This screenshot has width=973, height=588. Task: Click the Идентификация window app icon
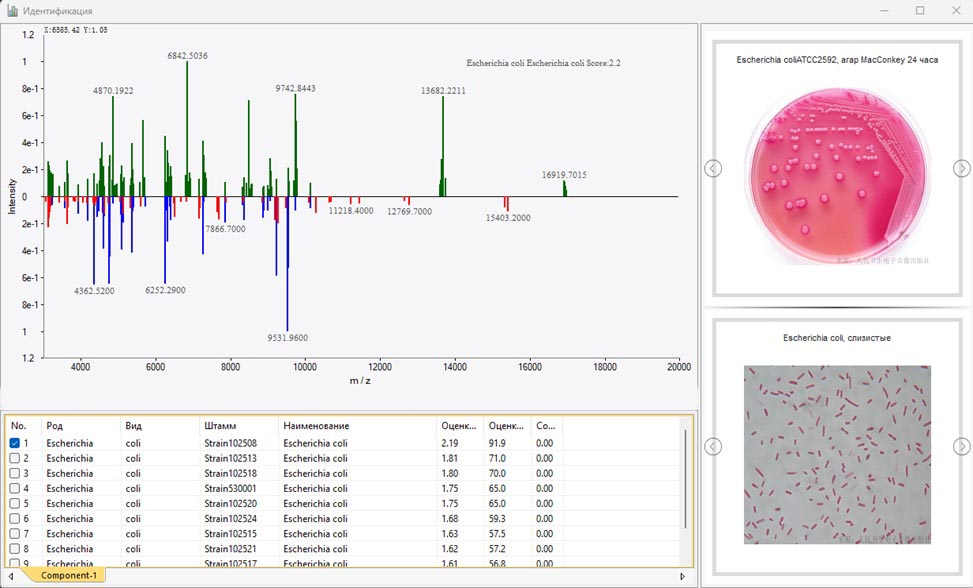[11, 11]
